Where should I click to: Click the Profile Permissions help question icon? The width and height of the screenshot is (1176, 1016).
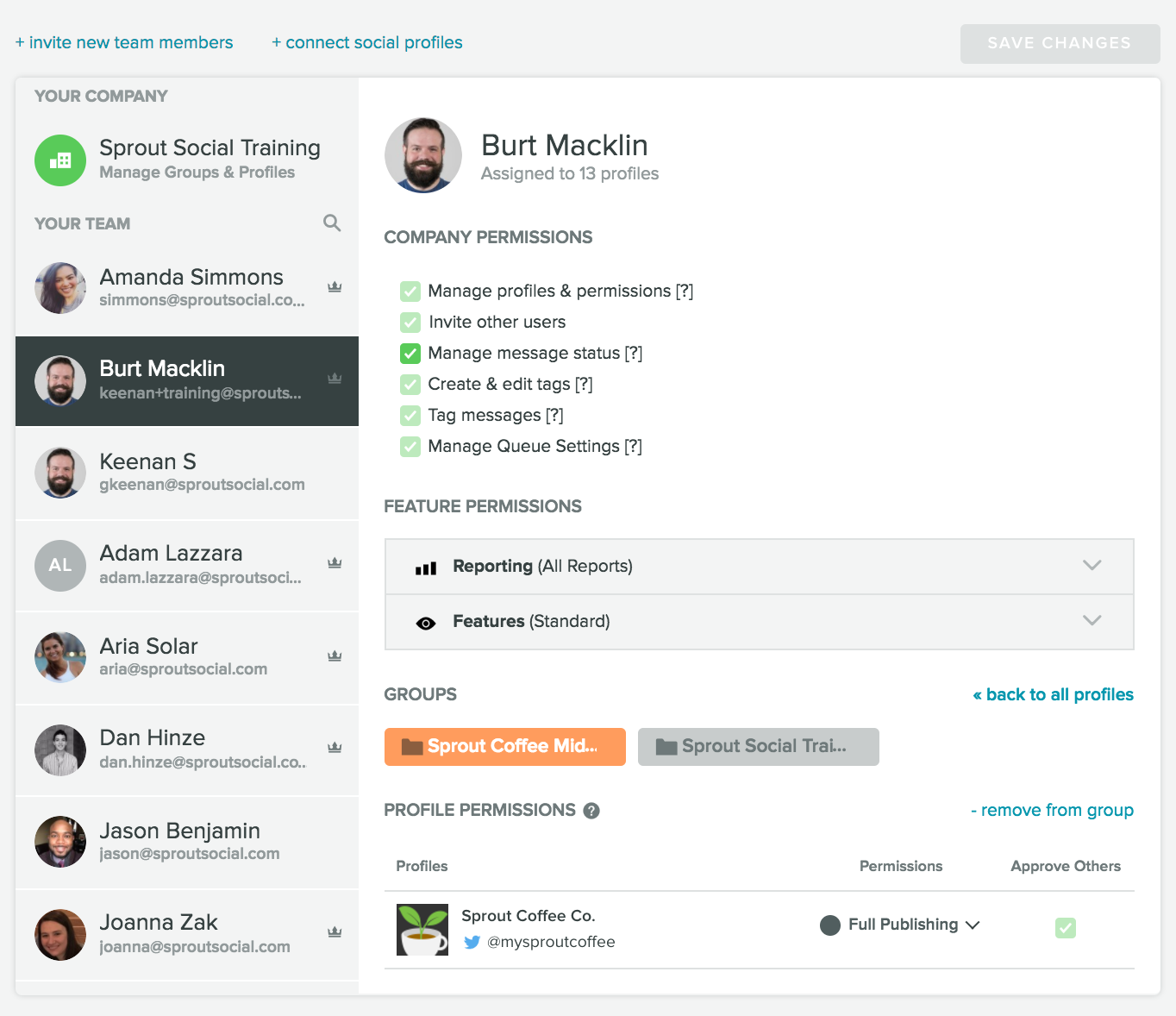[591, 811]
